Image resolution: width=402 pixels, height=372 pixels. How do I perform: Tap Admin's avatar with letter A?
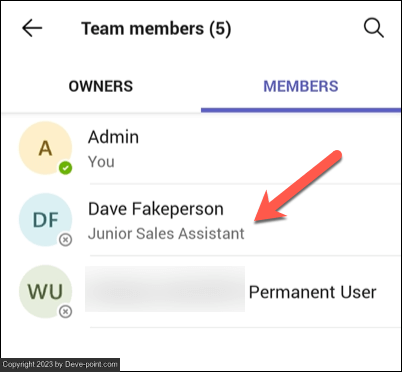pos(45,148)
